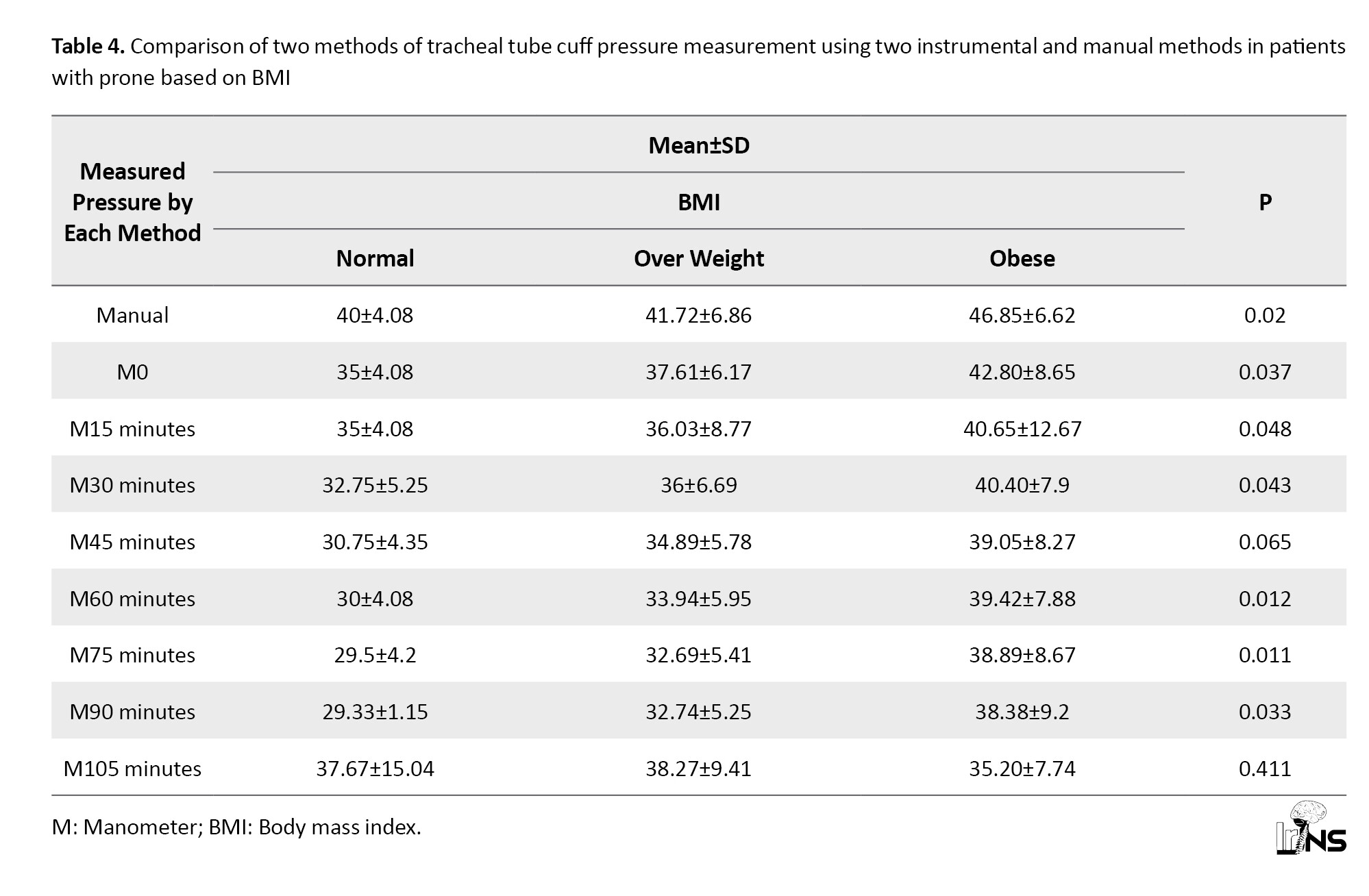Click the 36±6.69 overweight value
This screenshot has height=896, width=1369.
point(698,485)
